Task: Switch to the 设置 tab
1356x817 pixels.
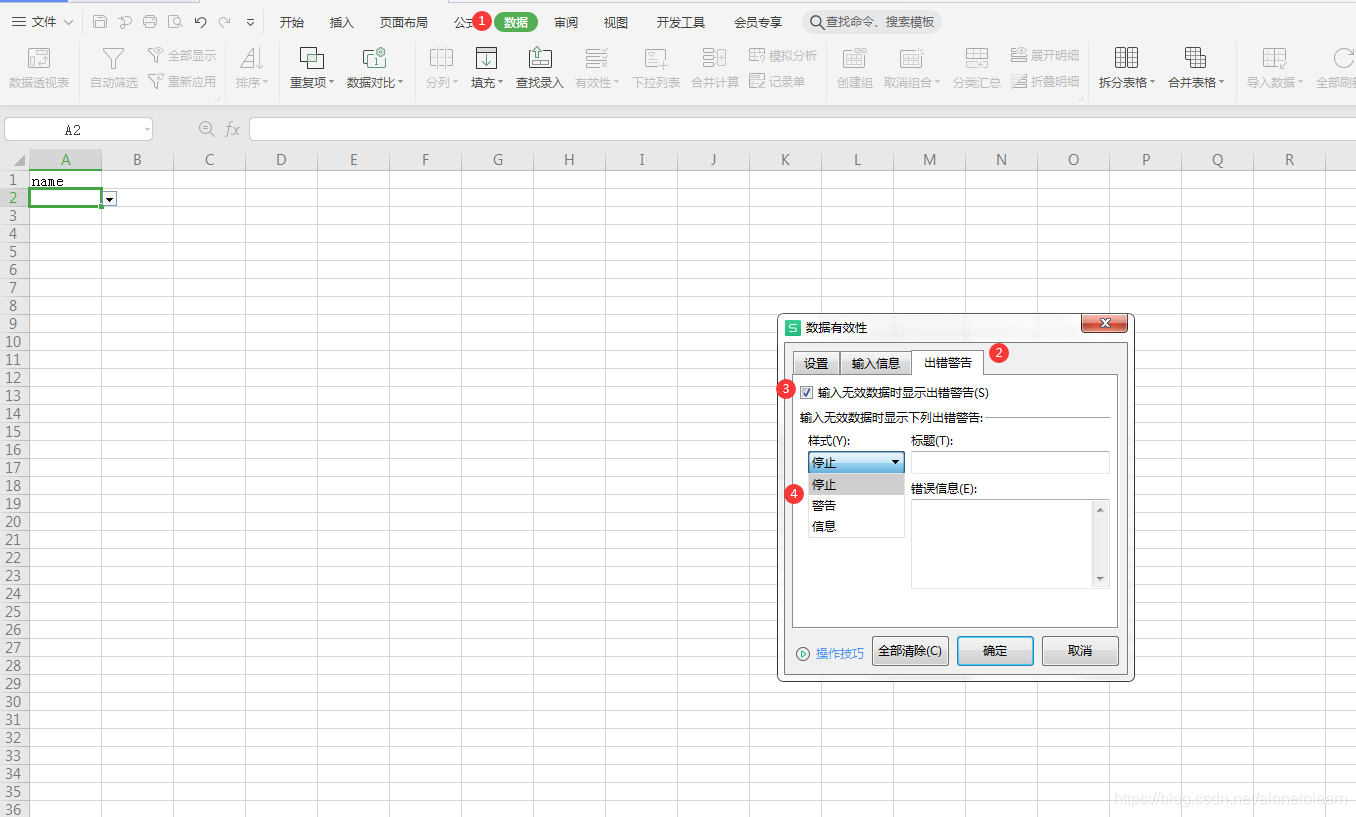Action: click(x=816, y=363)
